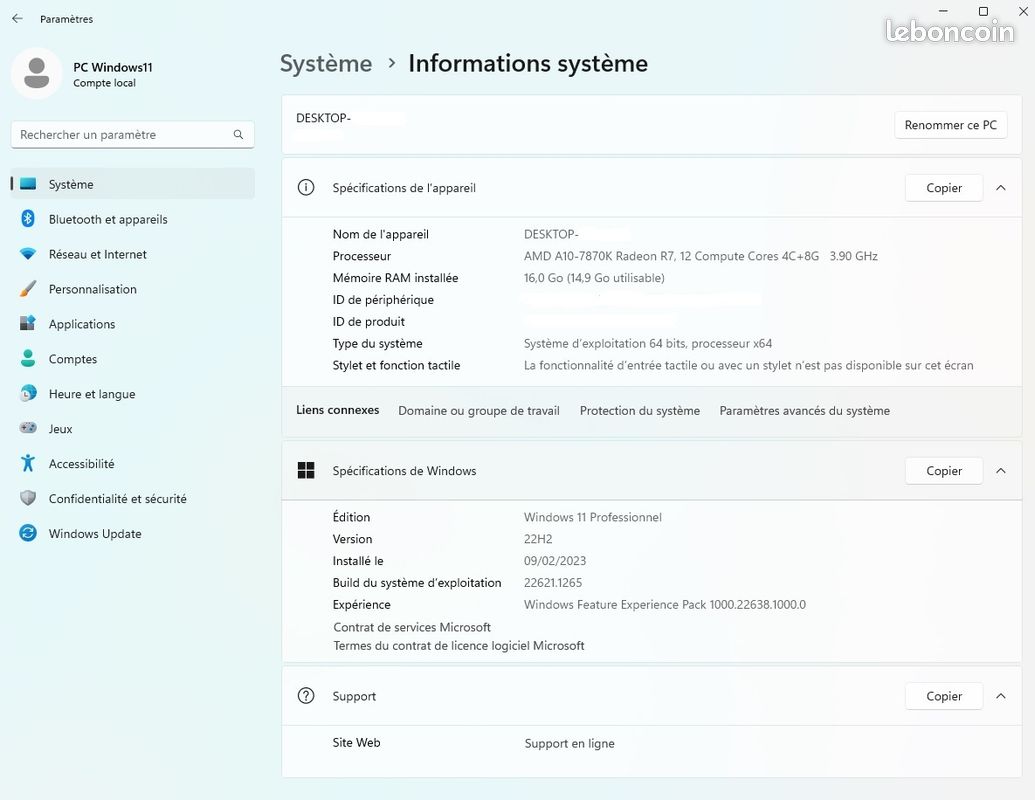Open Bluetooth et appareils settings
Viewport: 1035px width, 800px height.
pyautogui.click(x=133, y=219)
